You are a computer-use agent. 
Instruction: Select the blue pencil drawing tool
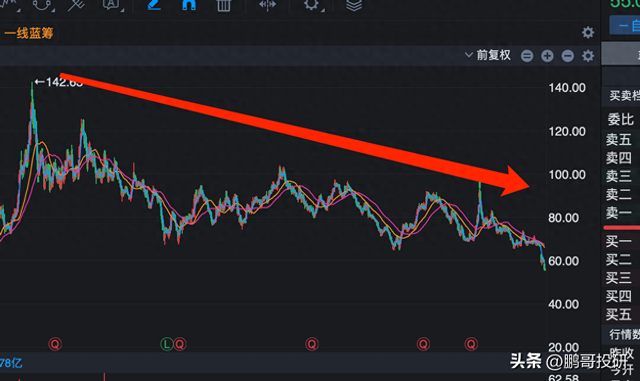point(154,5)
